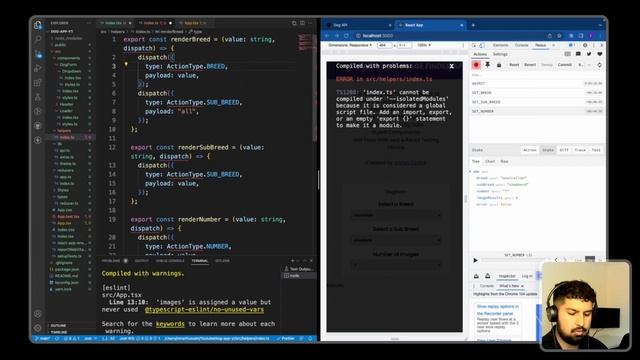This screenshot has width=640, height=360.
Task: Open the Elements DevTools tab
Action: click(500, 45)
